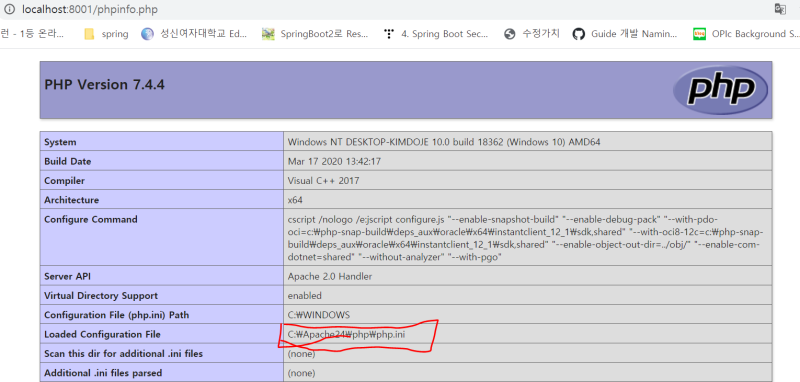Screen dimensions: 800x382
Task: Click the SpringBoot2로 bookmark favicon
Action: 268,34
